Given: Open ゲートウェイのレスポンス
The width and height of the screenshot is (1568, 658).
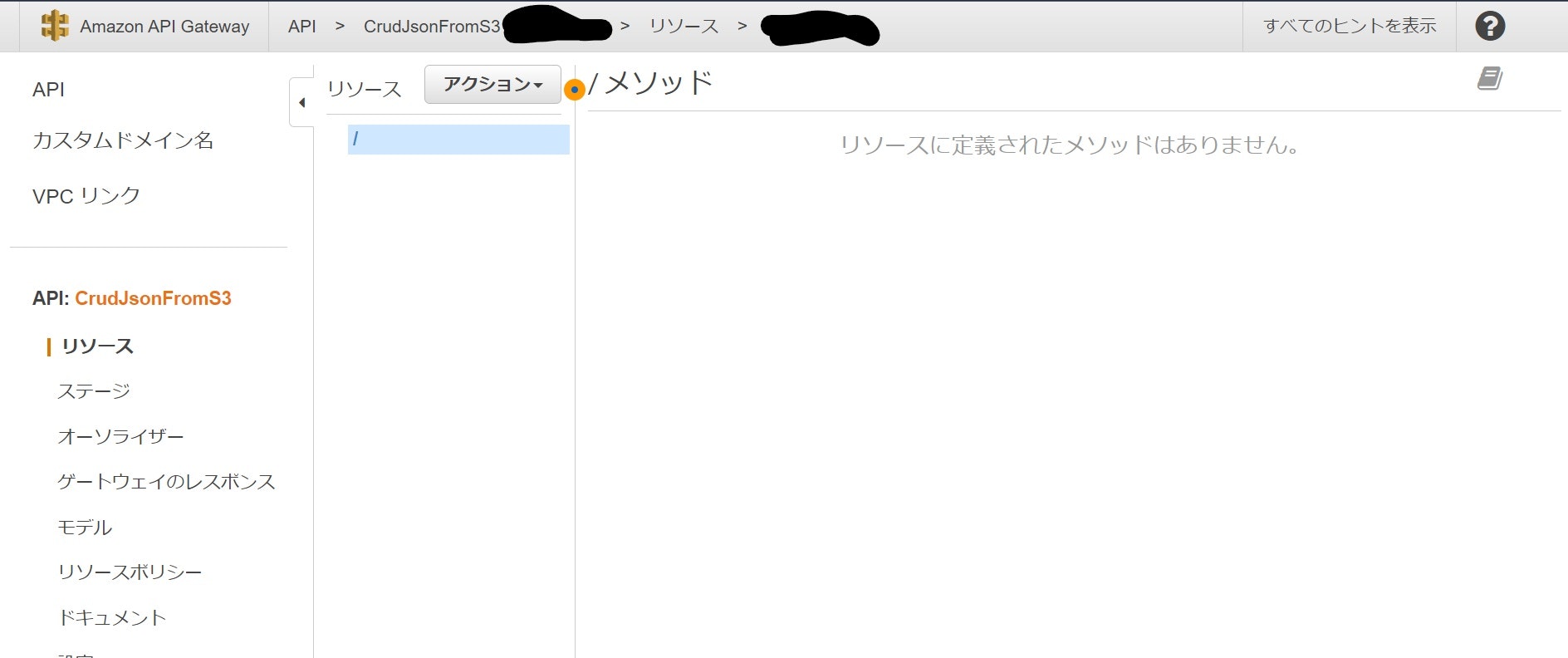Looking at the screenshot, I should [166, 482].
